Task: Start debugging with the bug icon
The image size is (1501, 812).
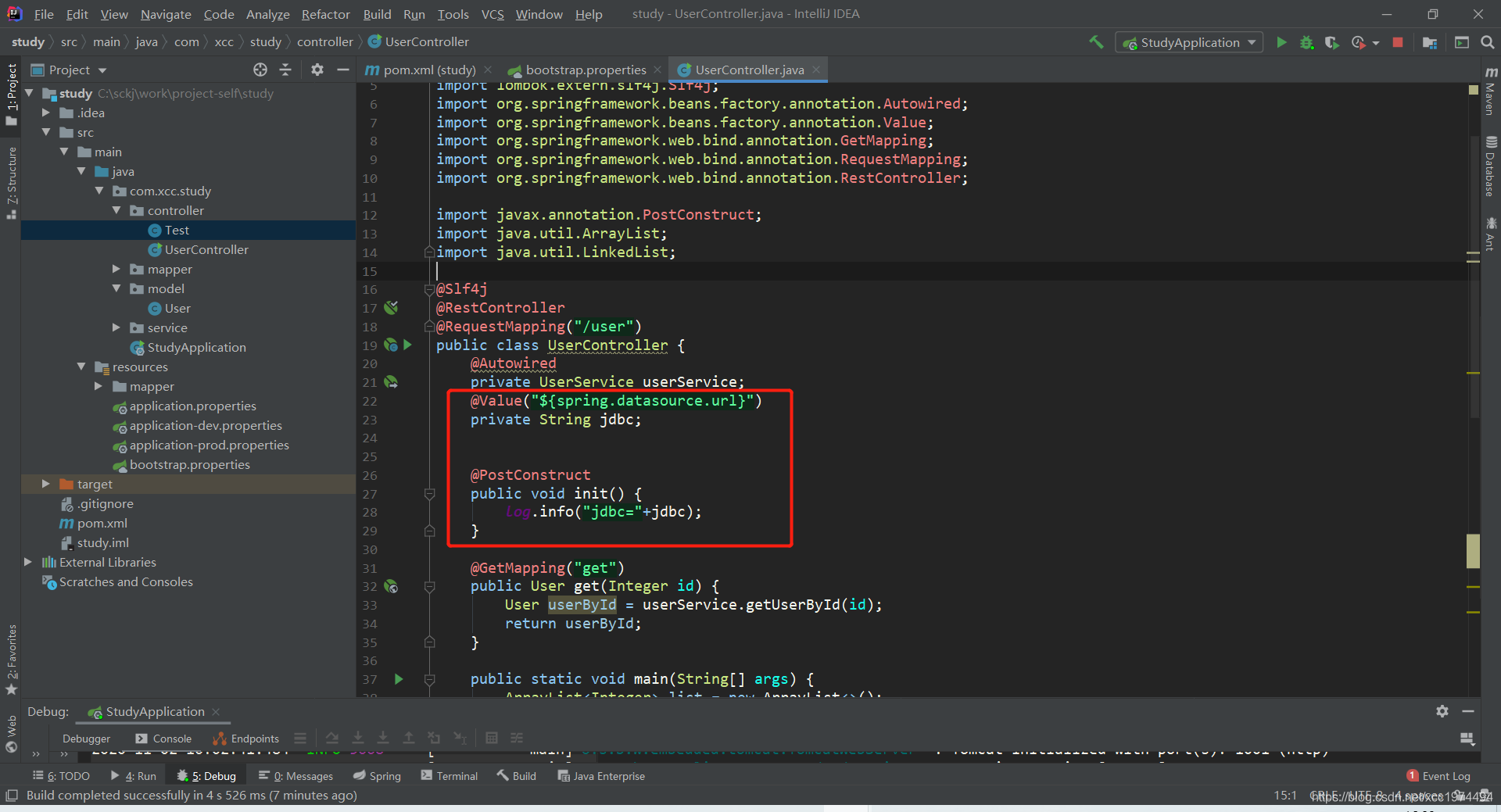Action: click(x=1306, y=42)
